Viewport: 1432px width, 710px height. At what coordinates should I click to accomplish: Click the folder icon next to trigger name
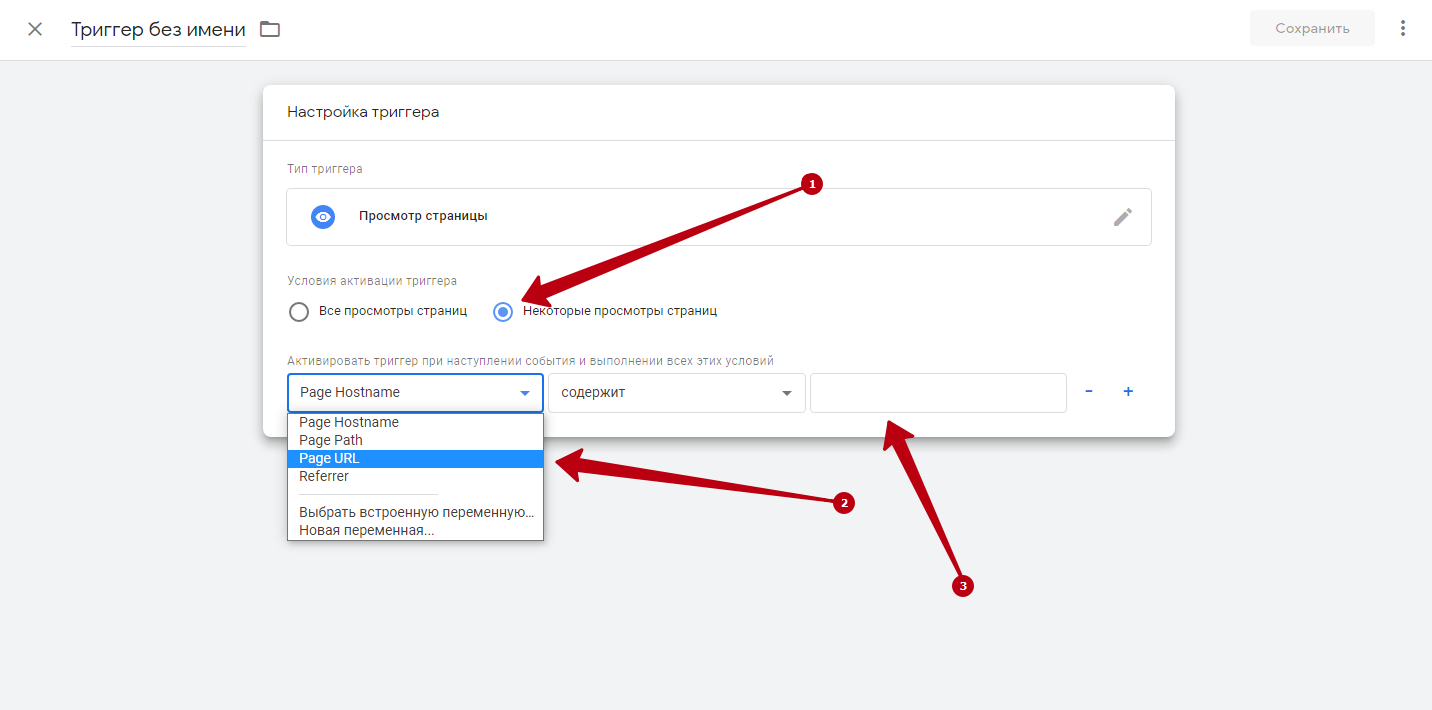coord(270,29)
